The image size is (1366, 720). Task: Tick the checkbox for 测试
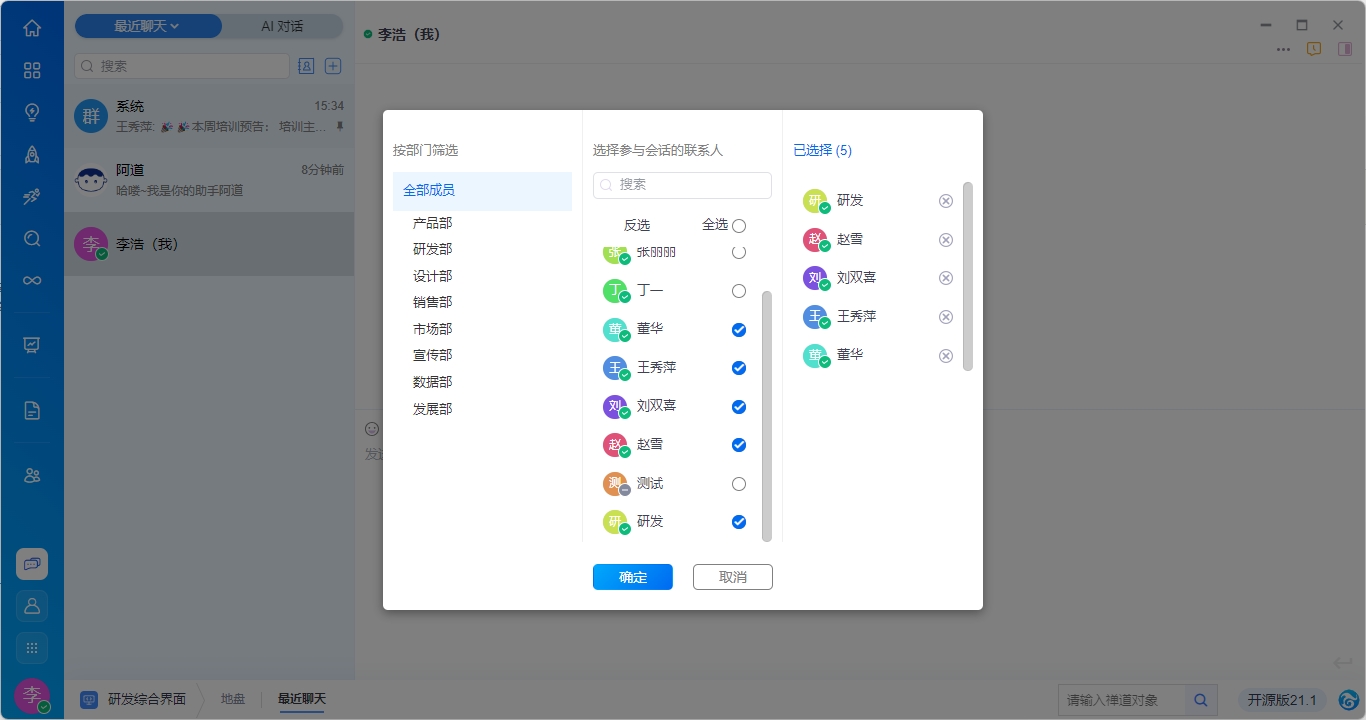pyautogui.click(x=739, y=484)
